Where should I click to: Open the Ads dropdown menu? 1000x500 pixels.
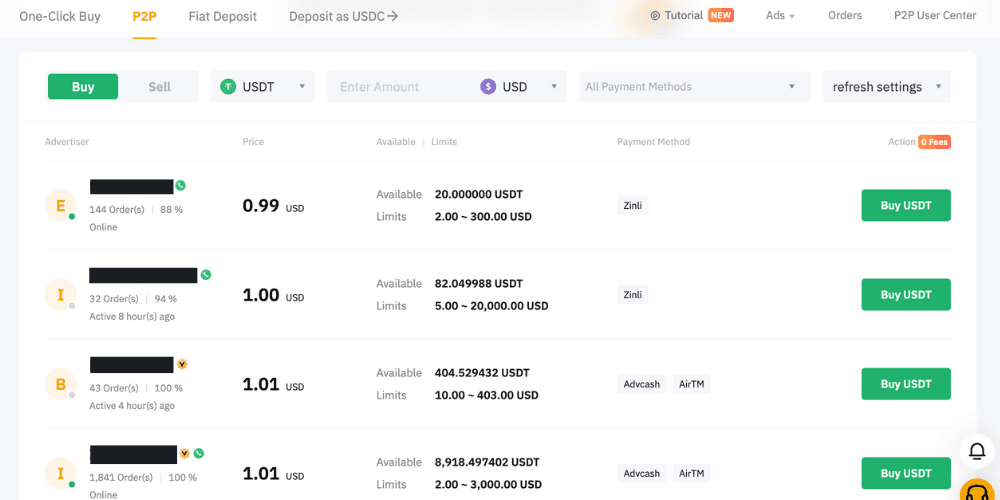click(780, 16)
